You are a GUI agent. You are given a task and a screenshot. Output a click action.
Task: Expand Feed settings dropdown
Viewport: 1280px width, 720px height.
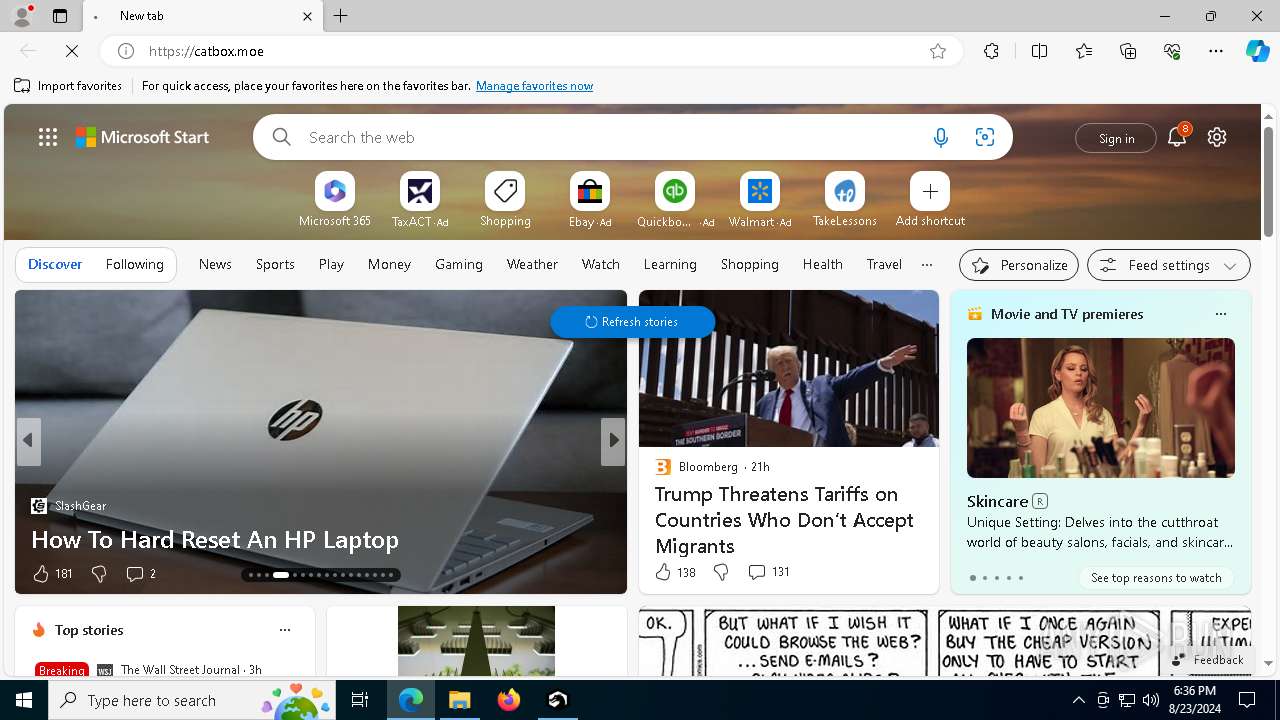pos(1169,265)
